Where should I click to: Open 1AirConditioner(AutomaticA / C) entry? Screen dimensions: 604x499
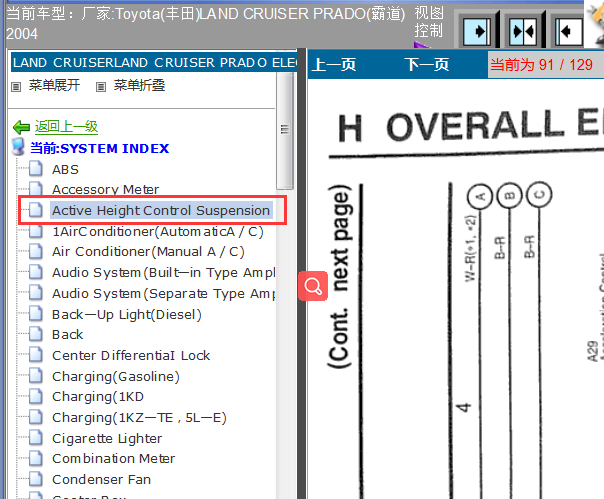click(x=158, y=232)
